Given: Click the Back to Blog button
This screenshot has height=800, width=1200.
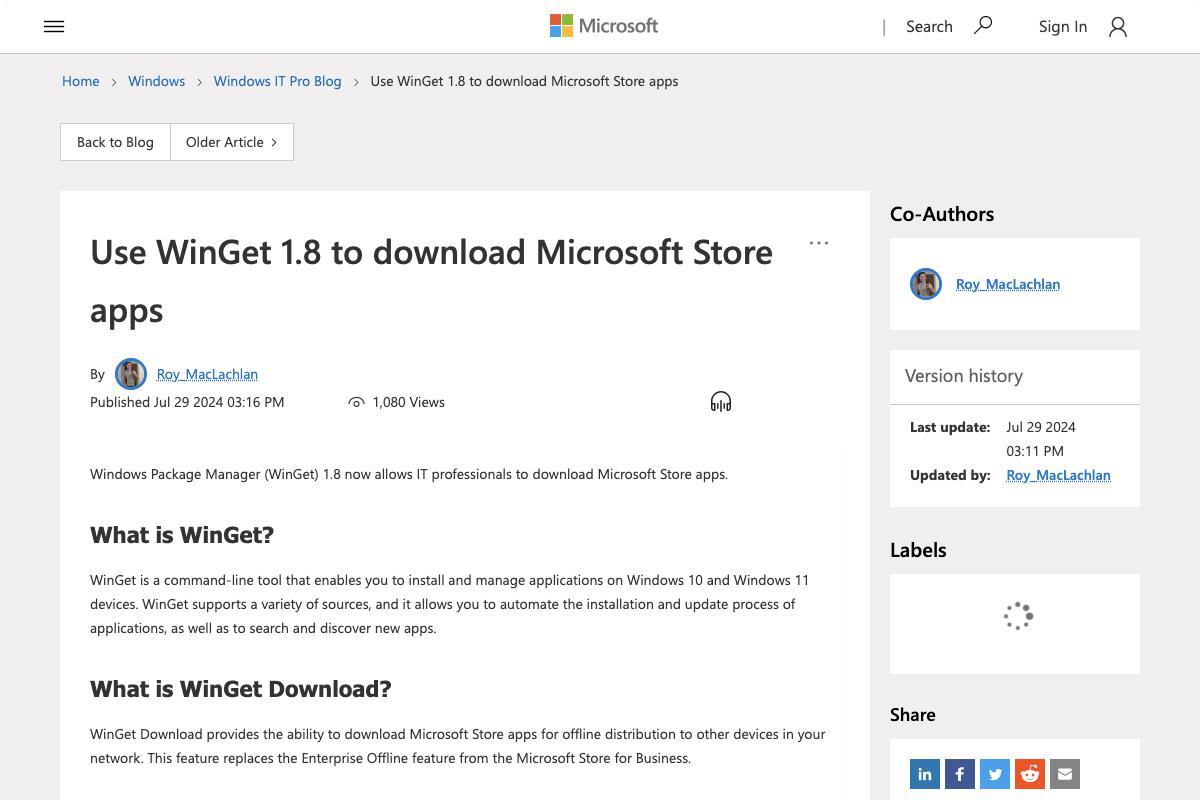Looking at the screenshot, I should tap(115, 142).
